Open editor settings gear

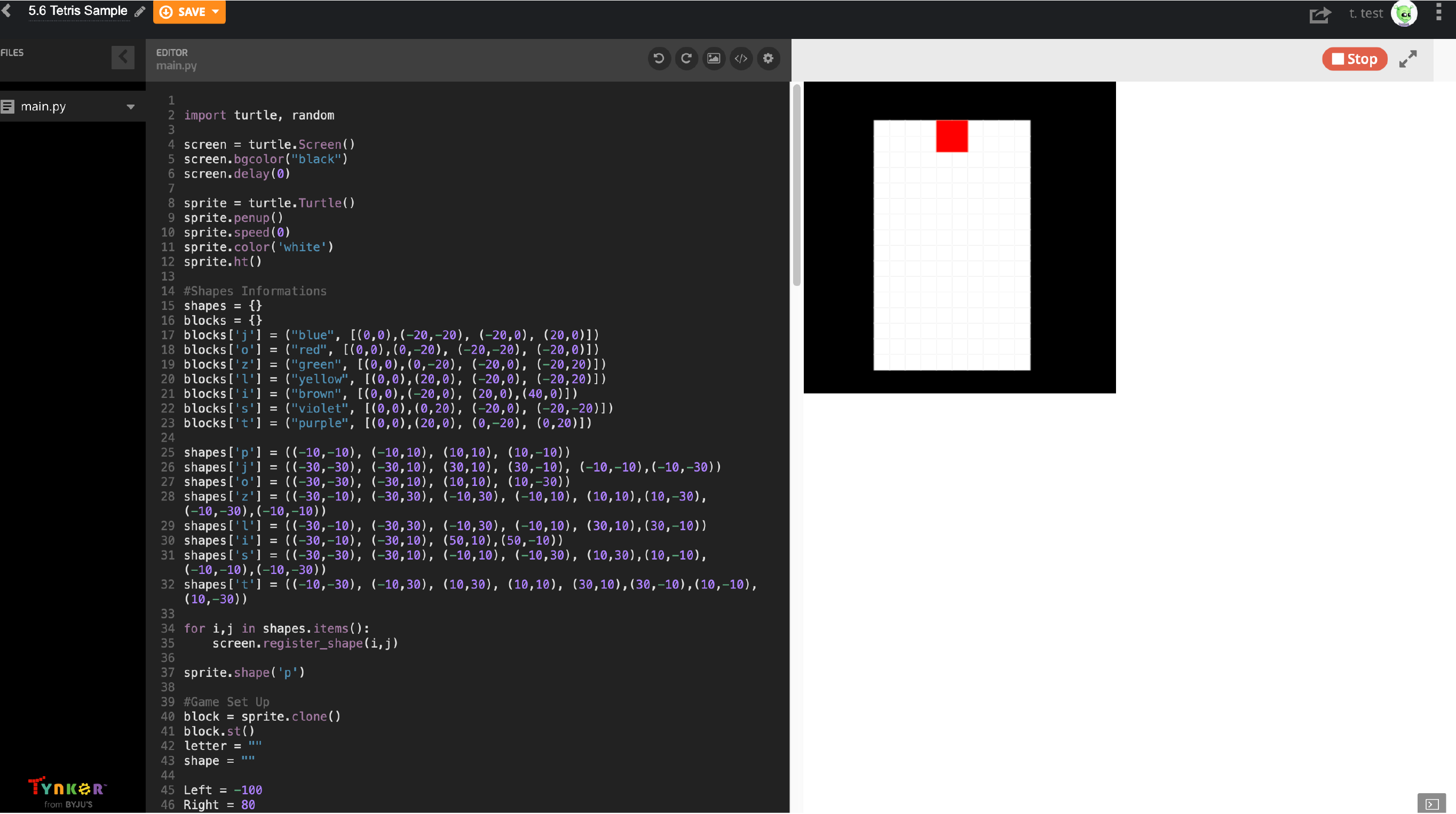click(x=768, y=58)
